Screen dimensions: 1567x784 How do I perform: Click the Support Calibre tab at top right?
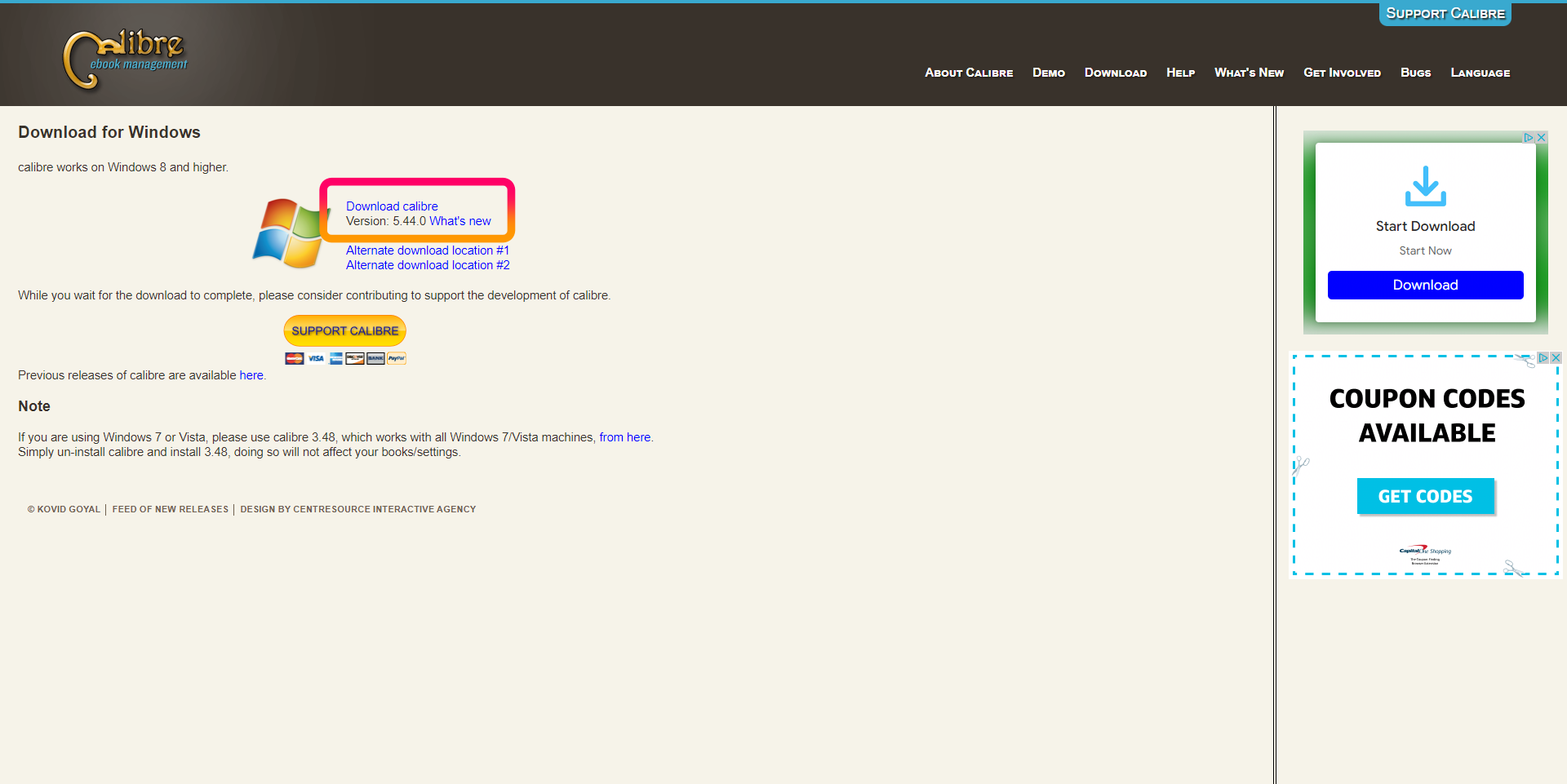pyautogui.click(x=1445, y=14)
